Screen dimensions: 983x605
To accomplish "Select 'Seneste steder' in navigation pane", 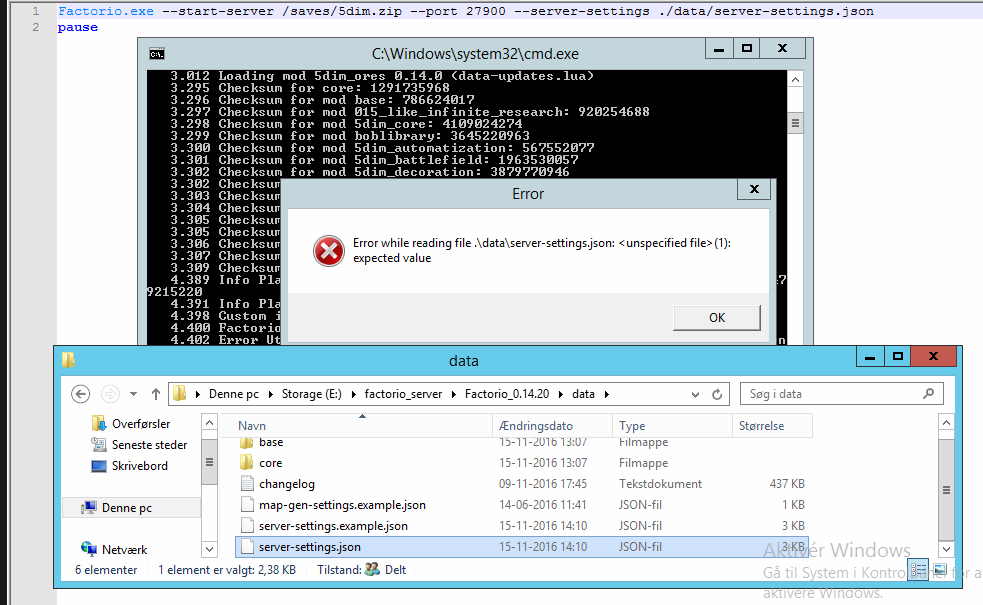I will 149,445.
